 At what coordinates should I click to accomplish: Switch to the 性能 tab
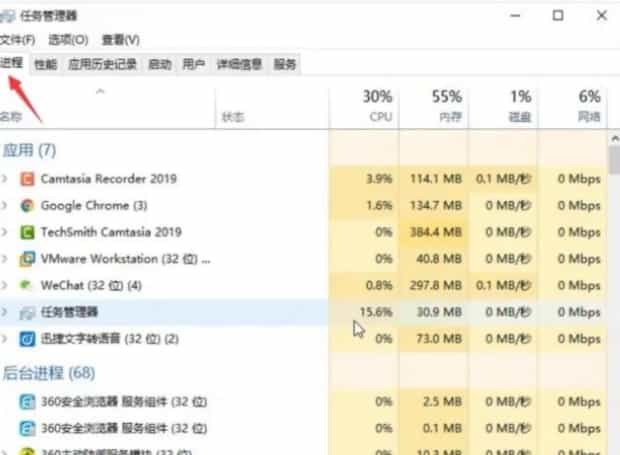pyautogui.click(x=45, y=64)
